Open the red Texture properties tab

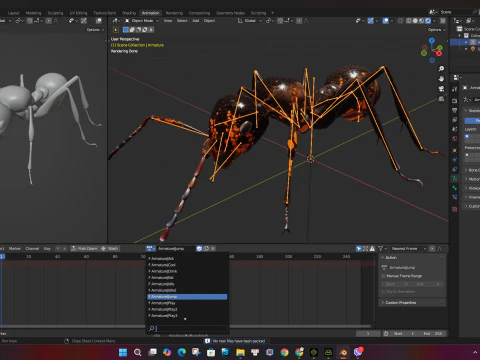(455, 209)
